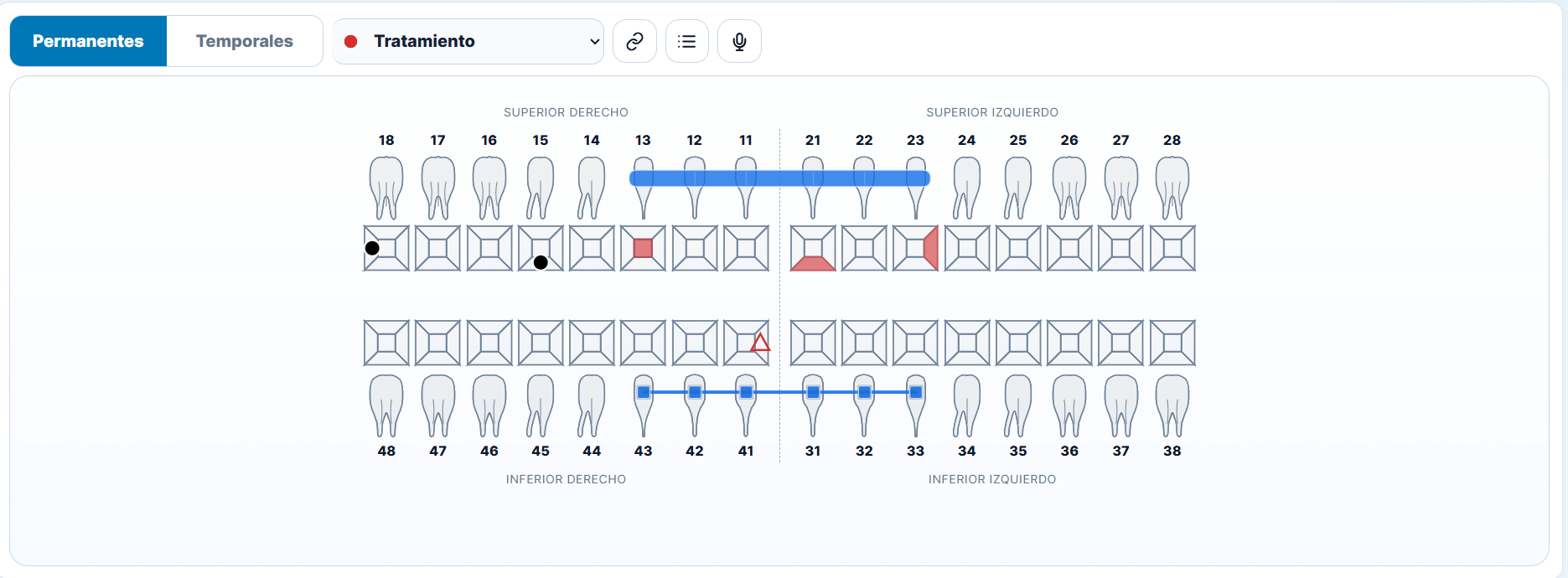
Task: Click the tooth number 22 label
Action: pyautogui.click(x=864, y=140)
